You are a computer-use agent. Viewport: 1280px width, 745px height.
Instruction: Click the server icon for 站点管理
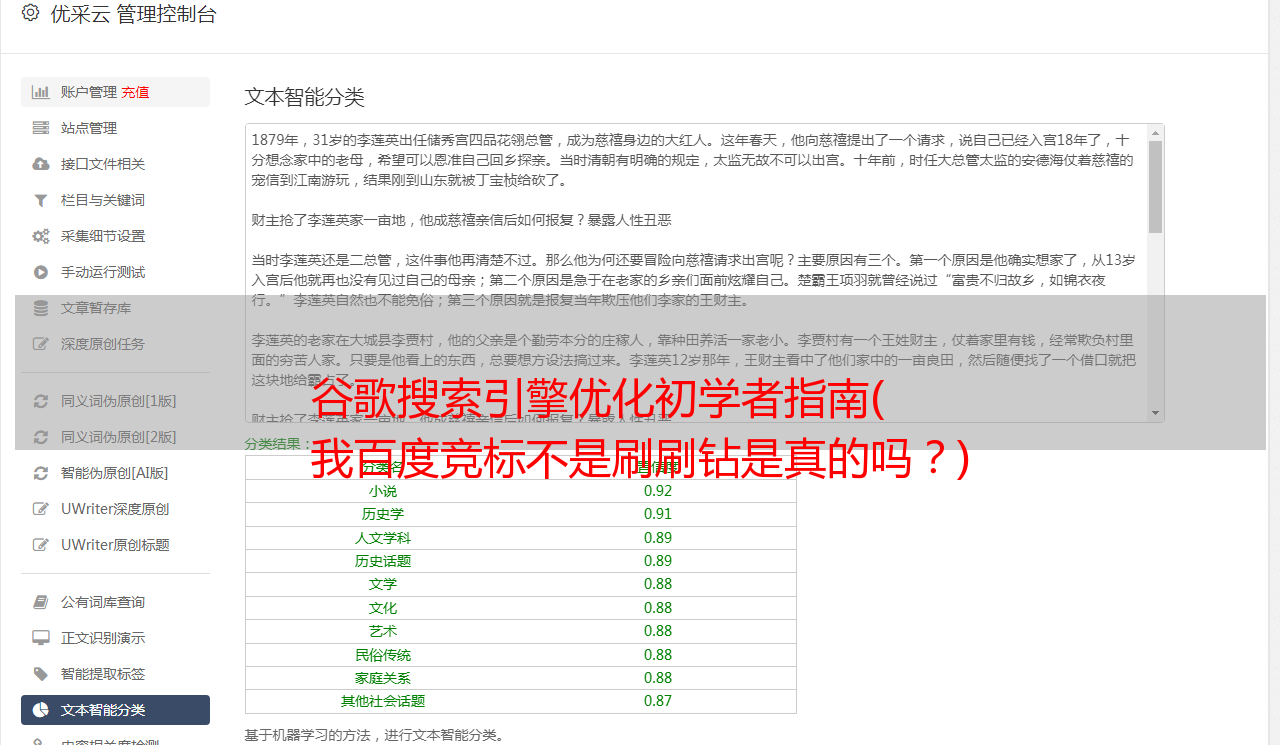tap(41, 128)
